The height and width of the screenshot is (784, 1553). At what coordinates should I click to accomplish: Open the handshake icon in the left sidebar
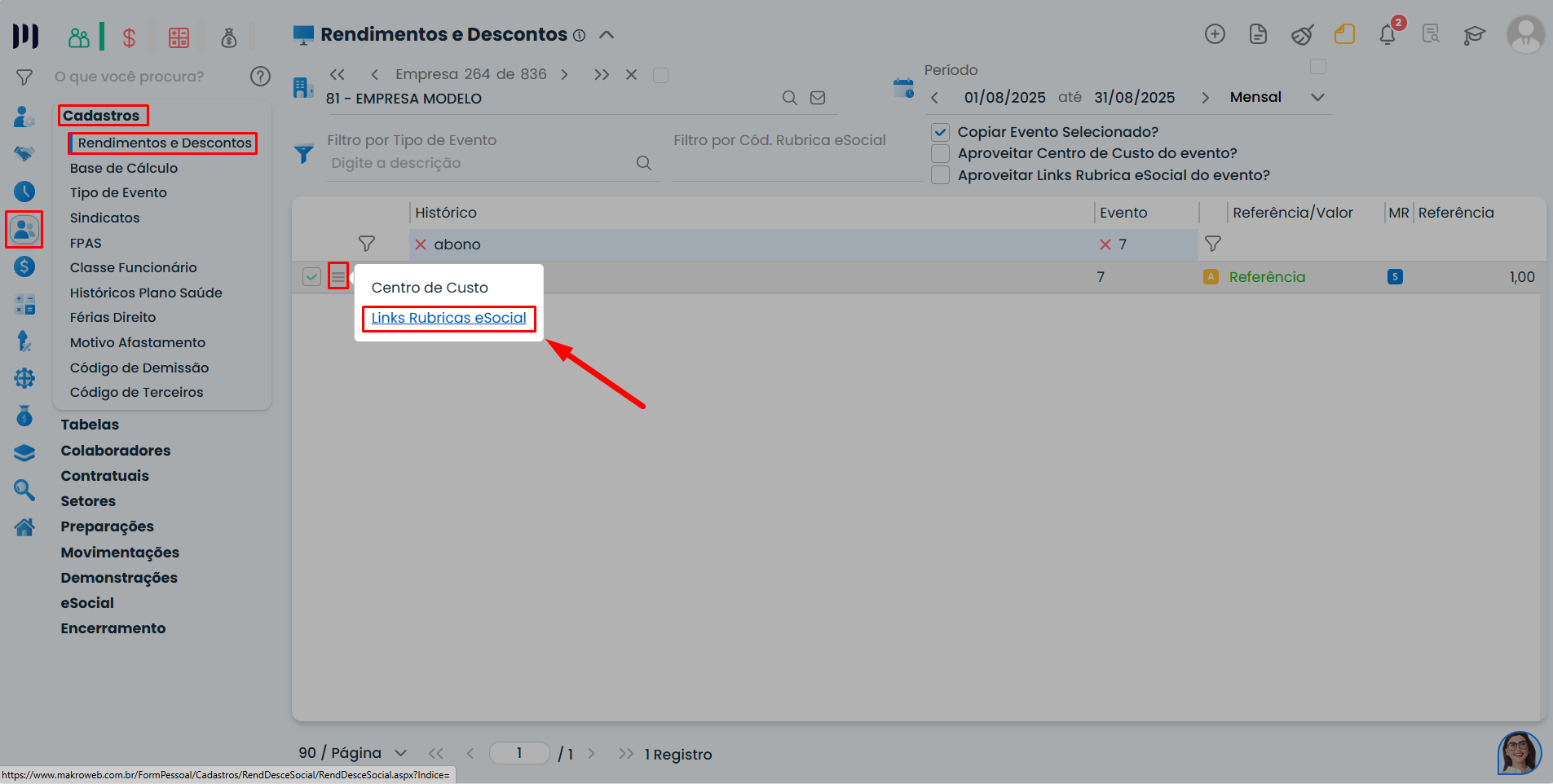click(24, 153)
